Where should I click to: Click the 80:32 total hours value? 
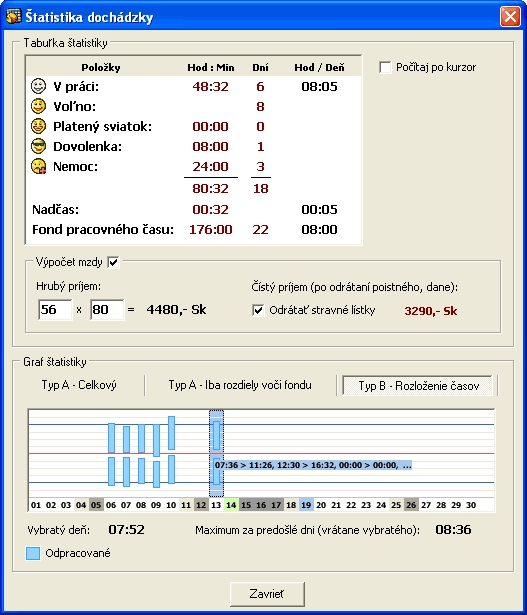tap(211, 189)
